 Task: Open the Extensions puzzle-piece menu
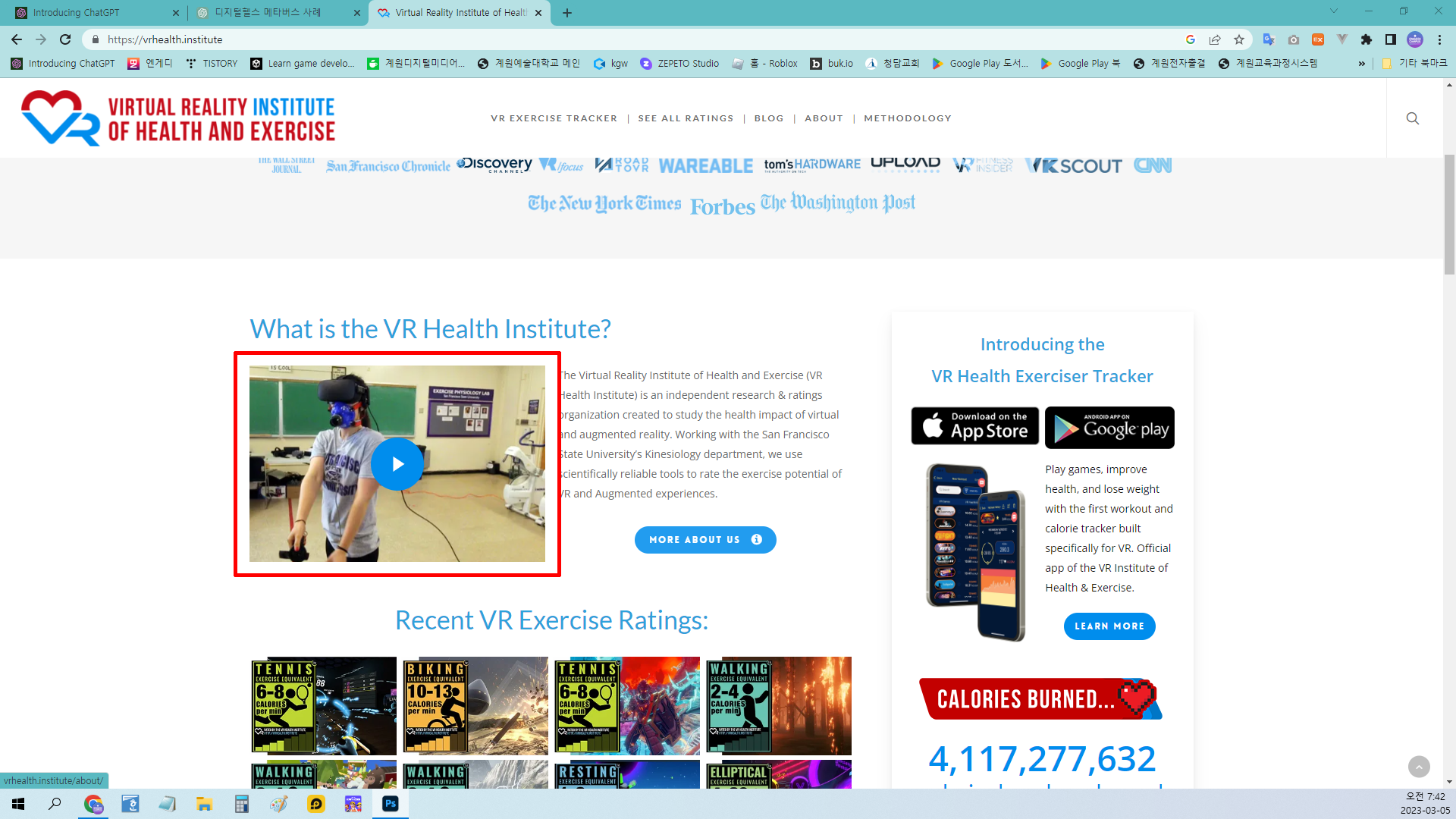(x=1367, y=39)
